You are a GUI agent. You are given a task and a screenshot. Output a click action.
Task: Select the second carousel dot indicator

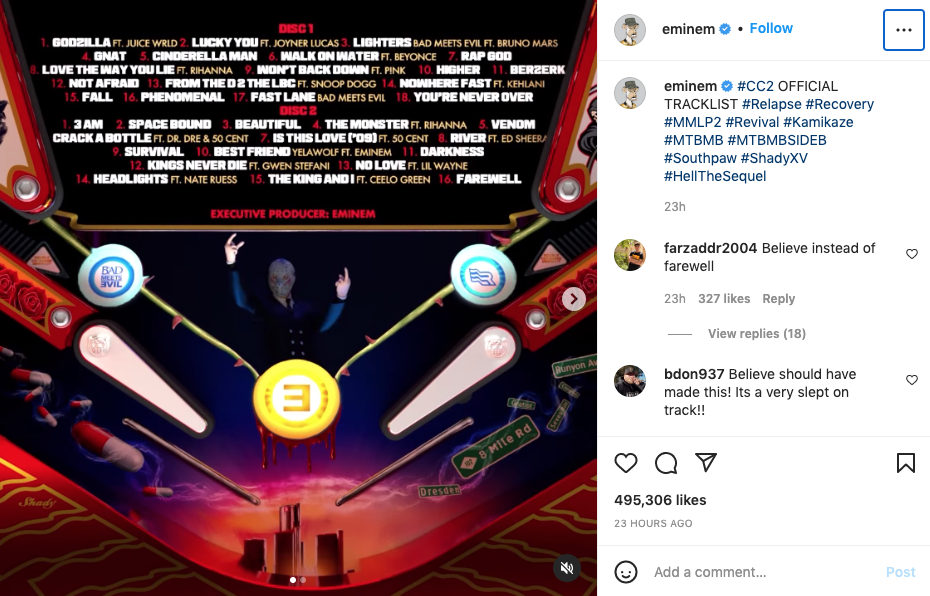coord(303,580)
